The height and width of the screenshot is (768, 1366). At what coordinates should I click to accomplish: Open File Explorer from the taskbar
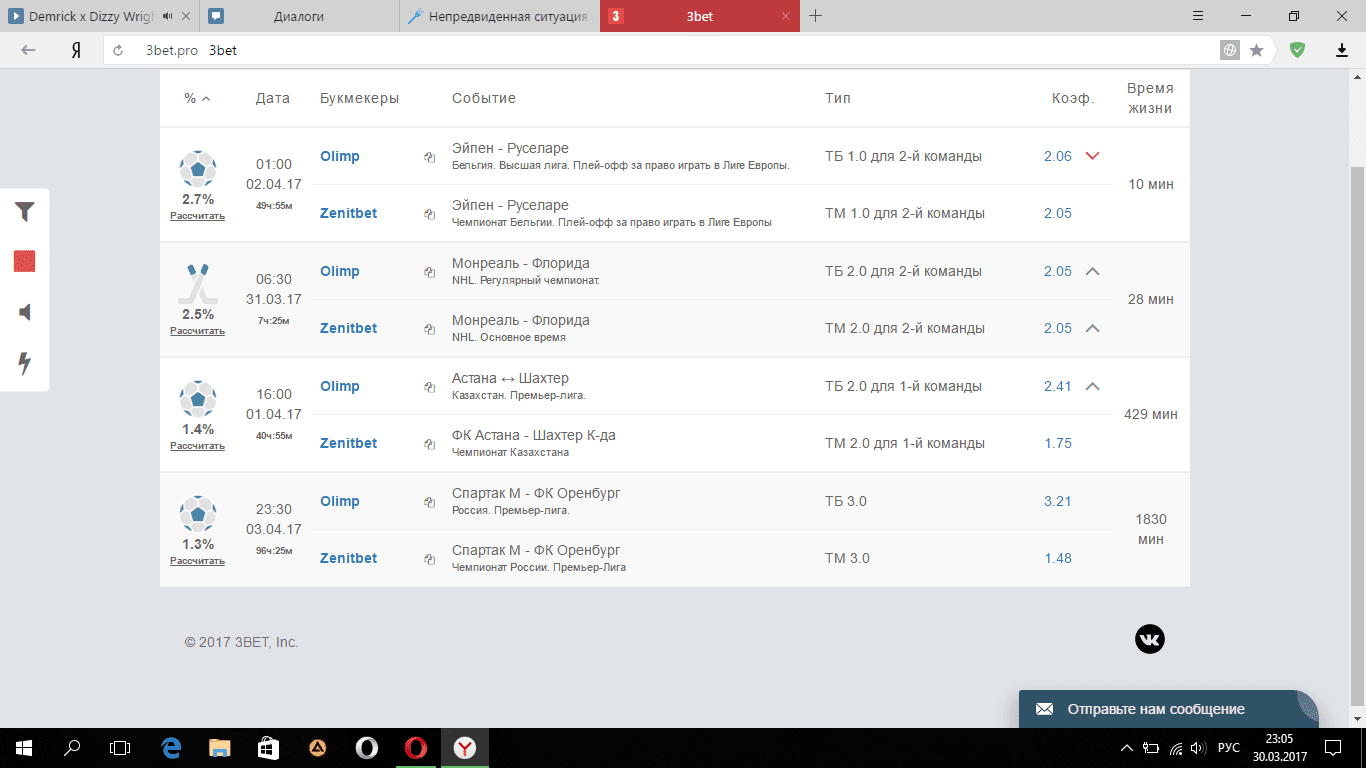pyautogui.click(x=220, y=747)
